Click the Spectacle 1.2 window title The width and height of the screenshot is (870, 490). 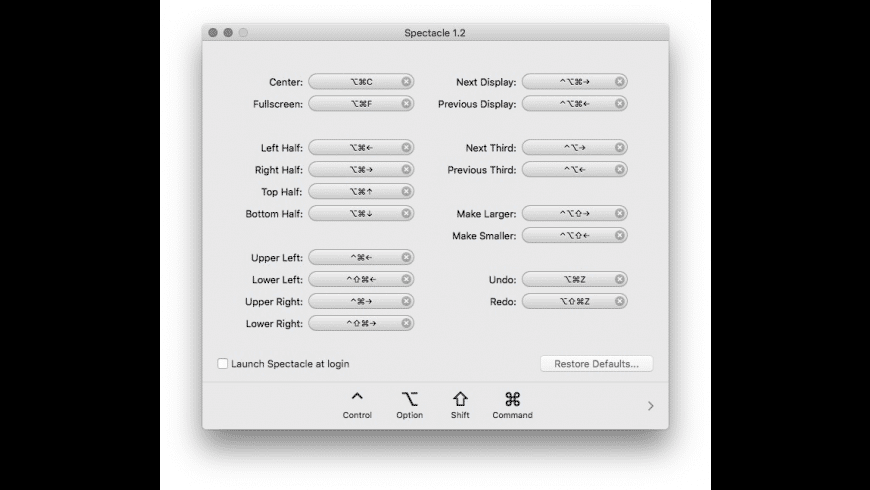coord(434,33)
